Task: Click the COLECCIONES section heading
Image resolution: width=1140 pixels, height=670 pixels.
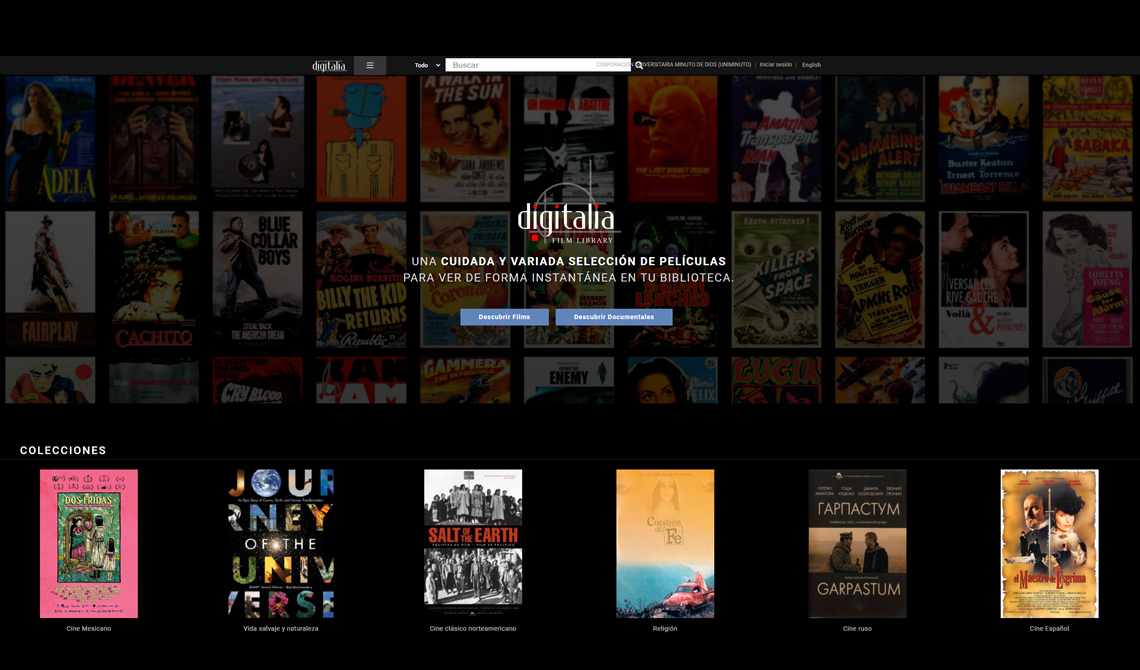Action: (63, 451)
